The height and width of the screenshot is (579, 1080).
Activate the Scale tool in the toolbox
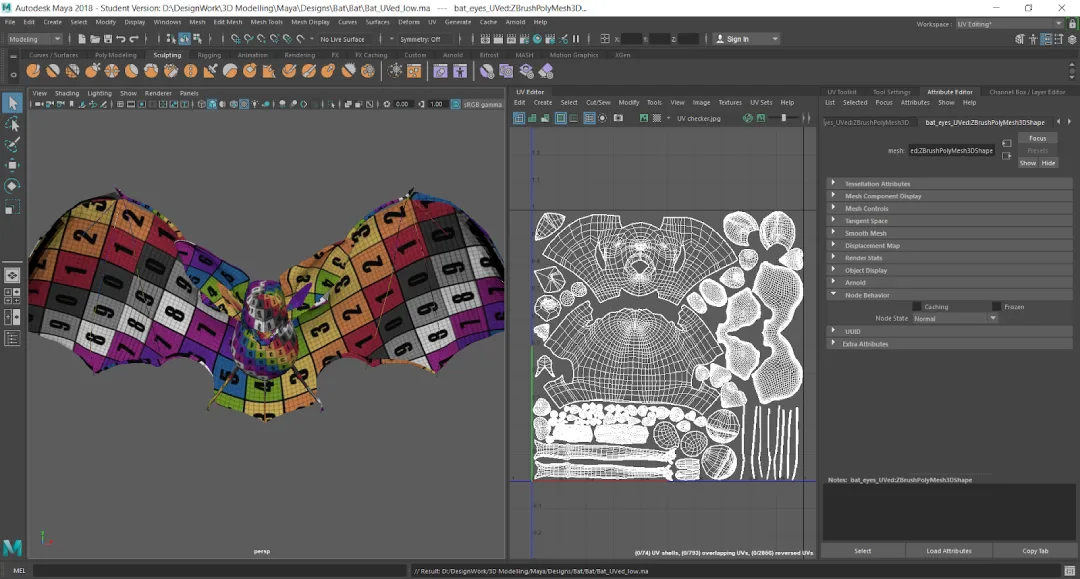(12, 207)
